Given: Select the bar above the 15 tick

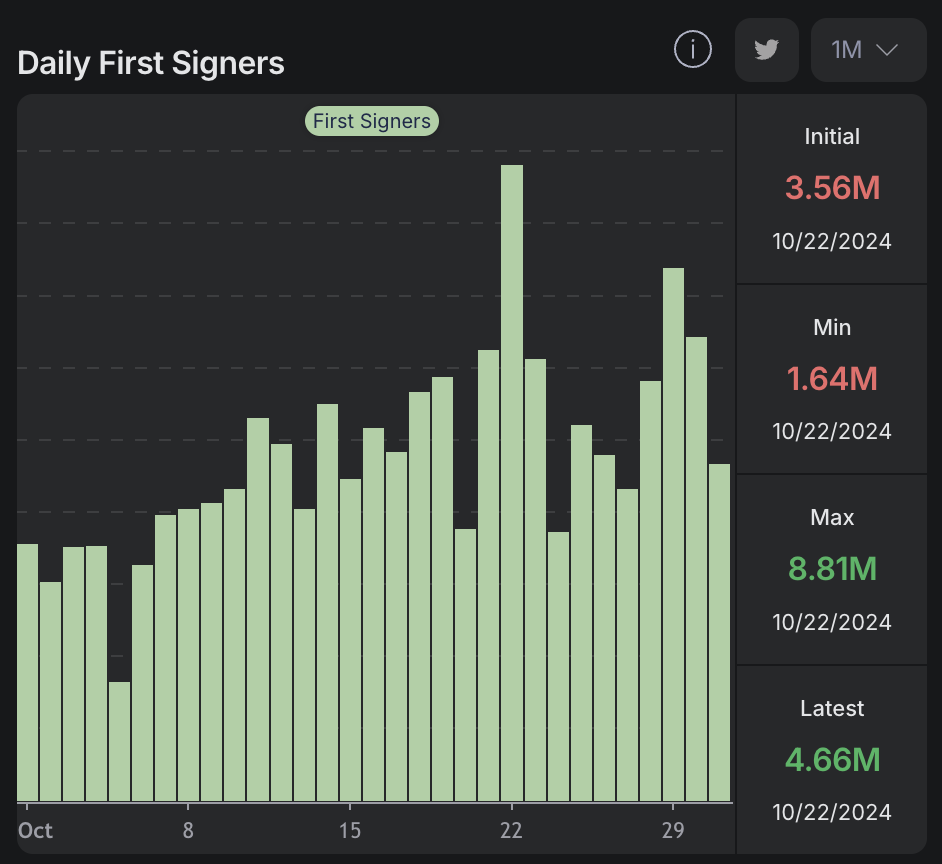Looking at the screenshot, I should pos(350,640).
